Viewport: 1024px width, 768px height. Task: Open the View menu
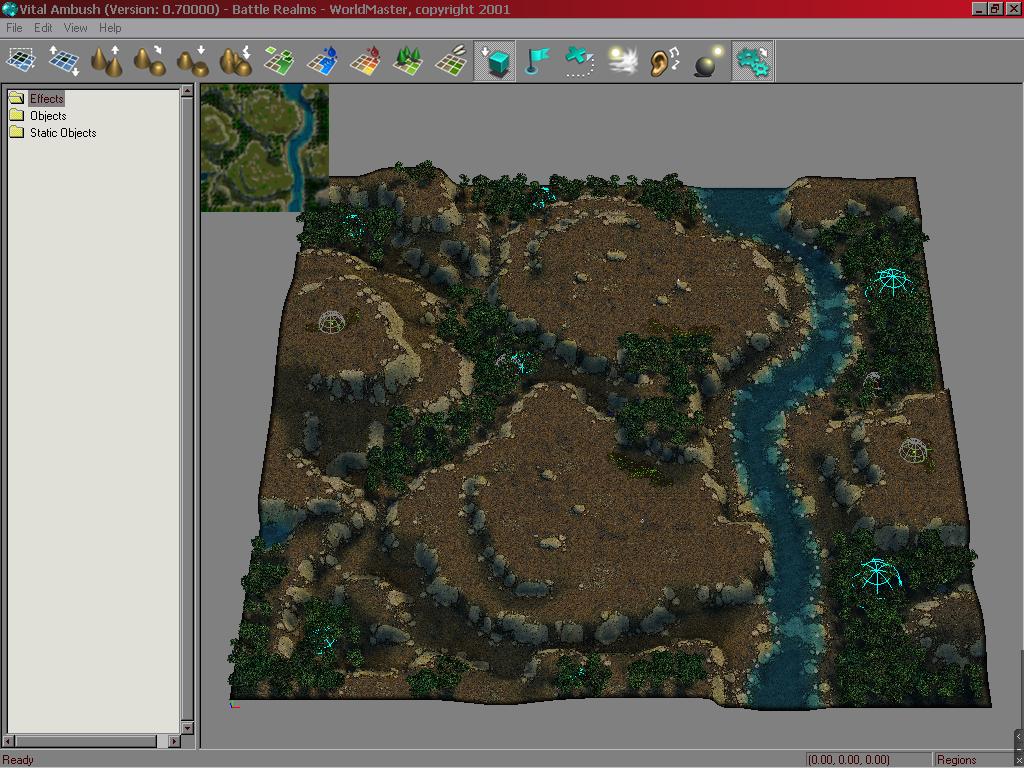click(x=75, y=28)
